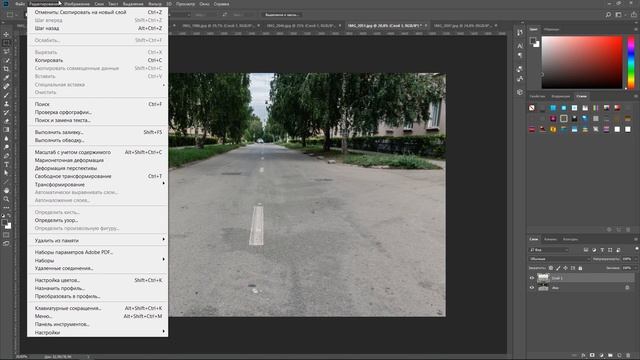Click create adjustment layer icon
The height and width of the screenshot is (360, 640).
[x=601, y=356]
